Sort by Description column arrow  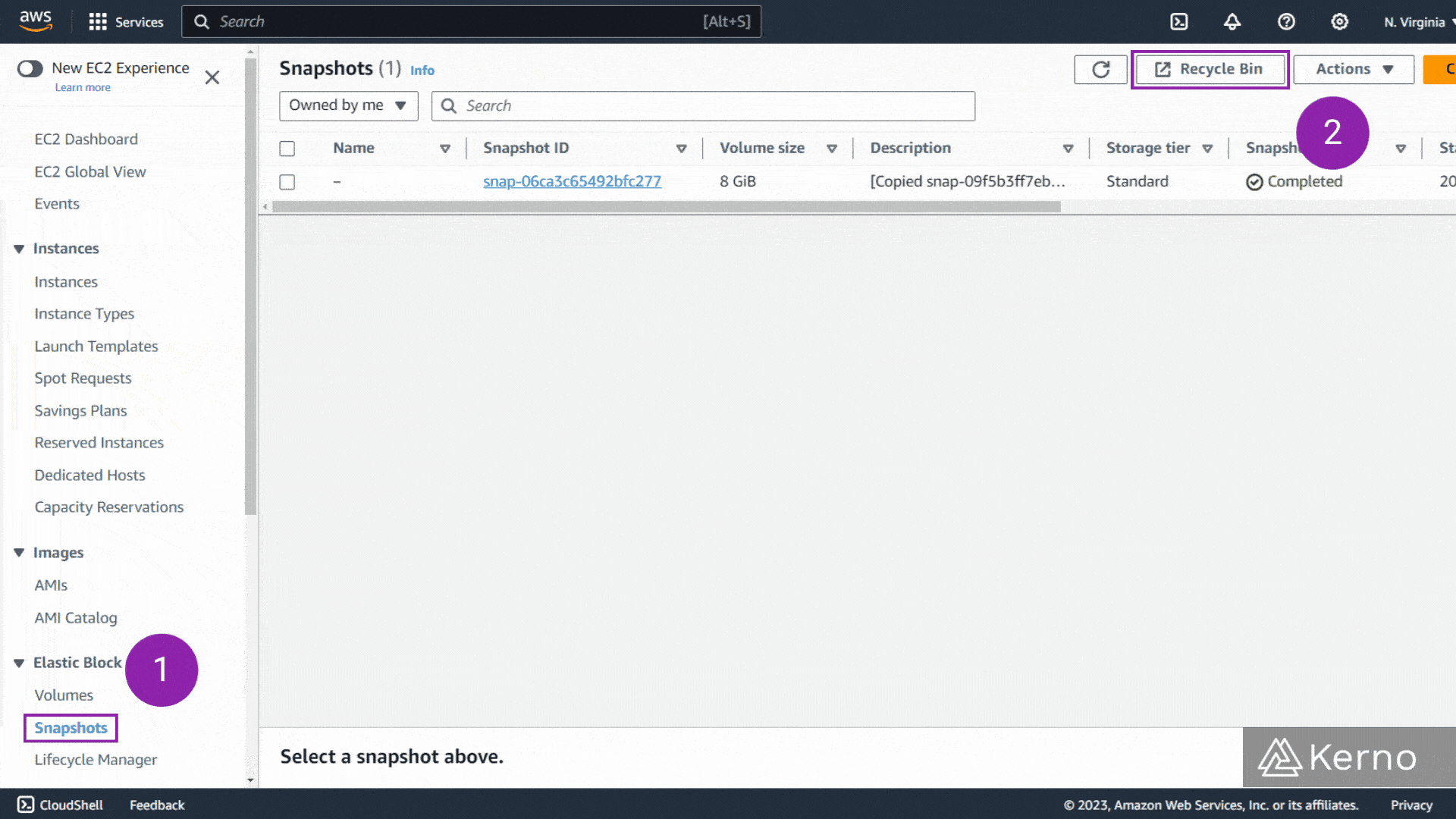1068,149
